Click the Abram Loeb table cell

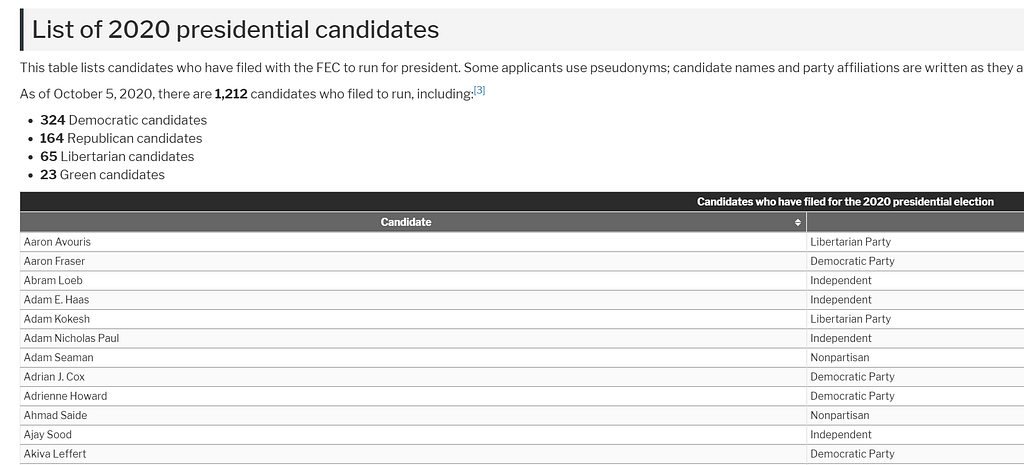point(413,280)
